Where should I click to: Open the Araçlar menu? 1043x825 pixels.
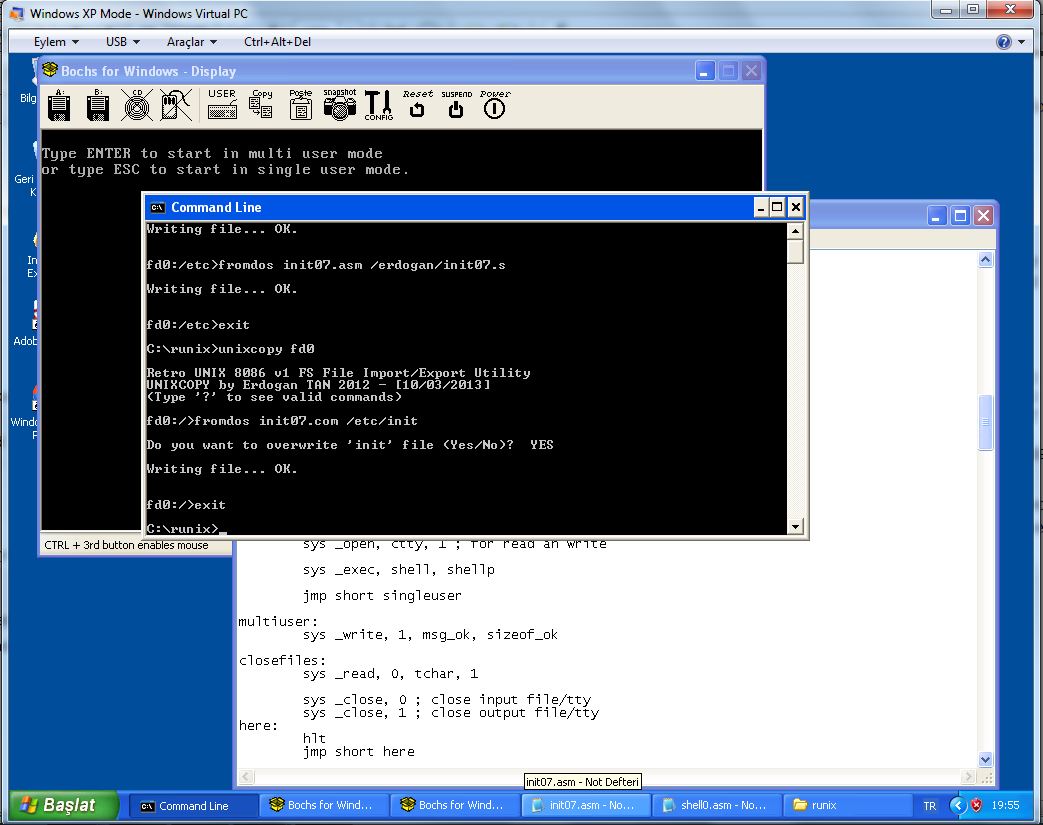pyautogui.click(x=192, y=42)
